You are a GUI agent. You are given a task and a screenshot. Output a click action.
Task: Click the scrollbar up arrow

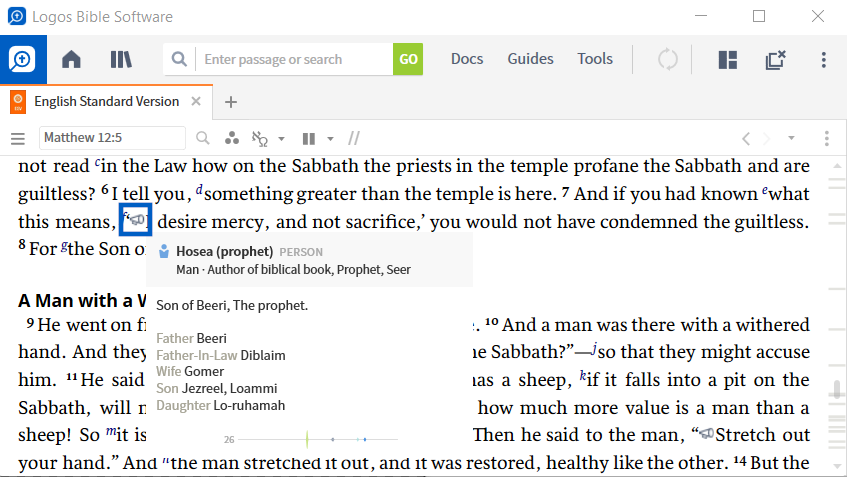[x=837, y=166]
